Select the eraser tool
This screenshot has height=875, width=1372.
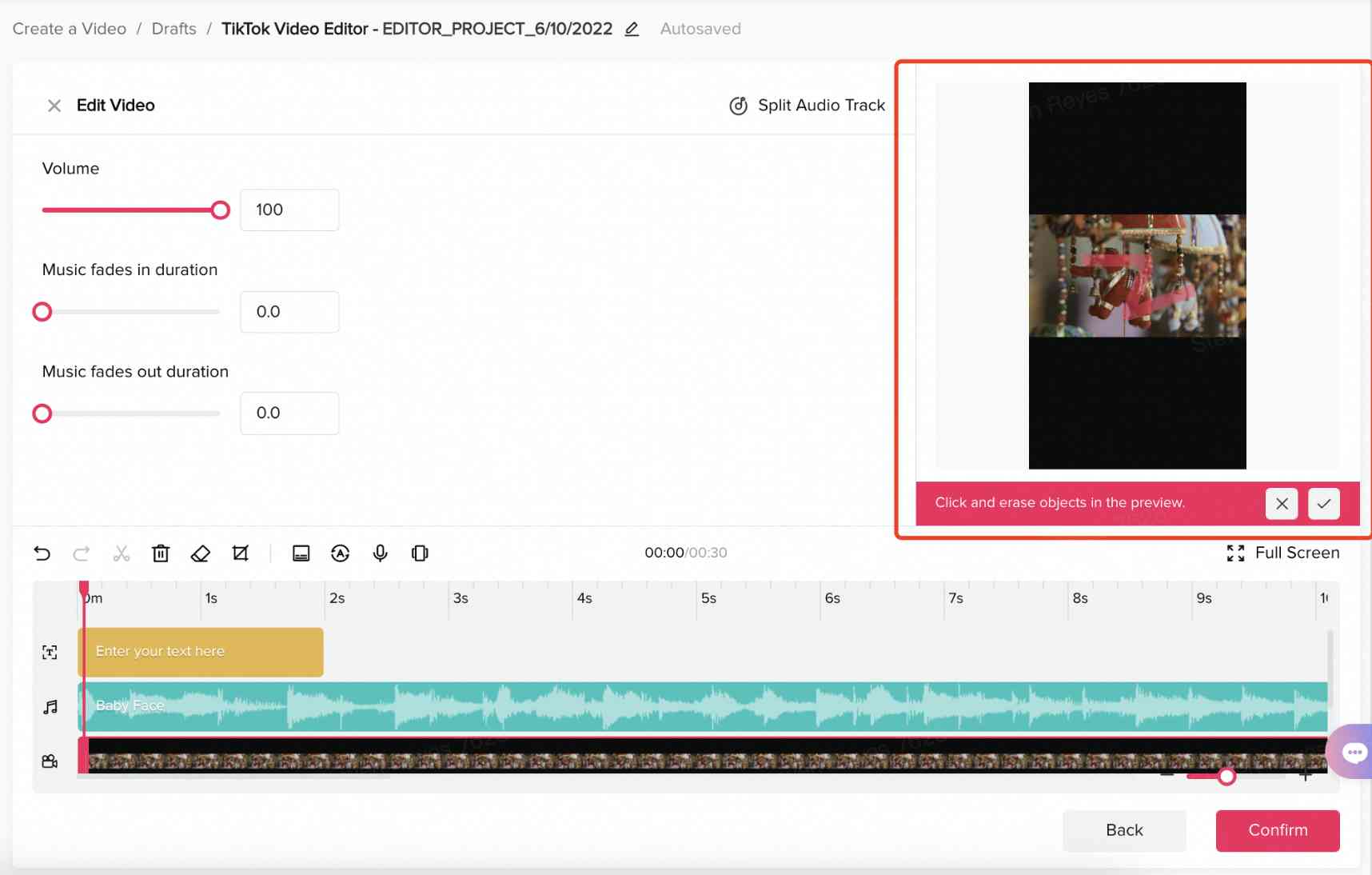(x=201, y=553)
